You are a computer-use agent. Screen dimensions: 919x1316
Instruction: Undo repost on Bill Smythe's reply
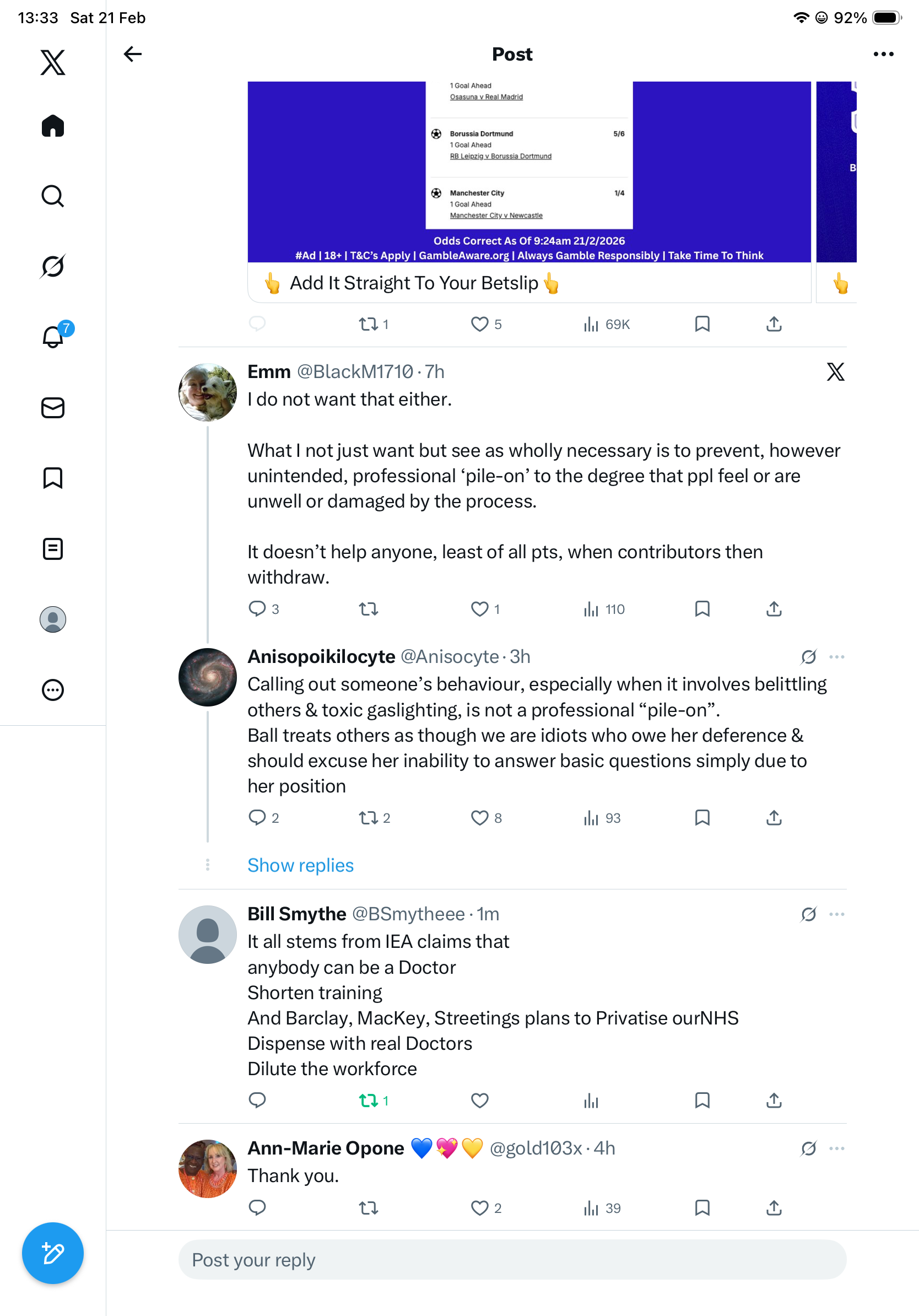coord(369,1100)
